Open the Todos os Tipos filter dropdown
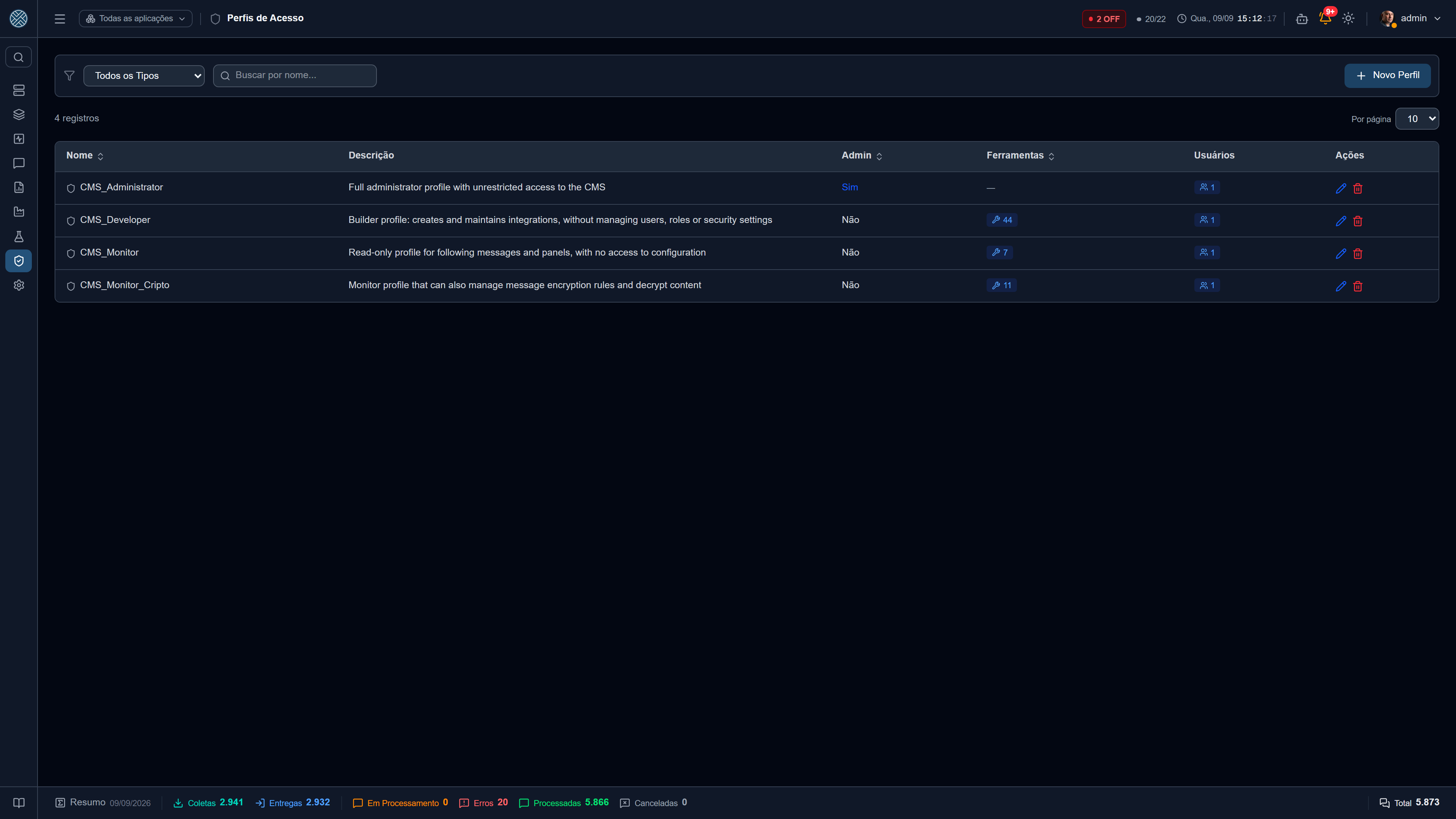 (144, 76)
